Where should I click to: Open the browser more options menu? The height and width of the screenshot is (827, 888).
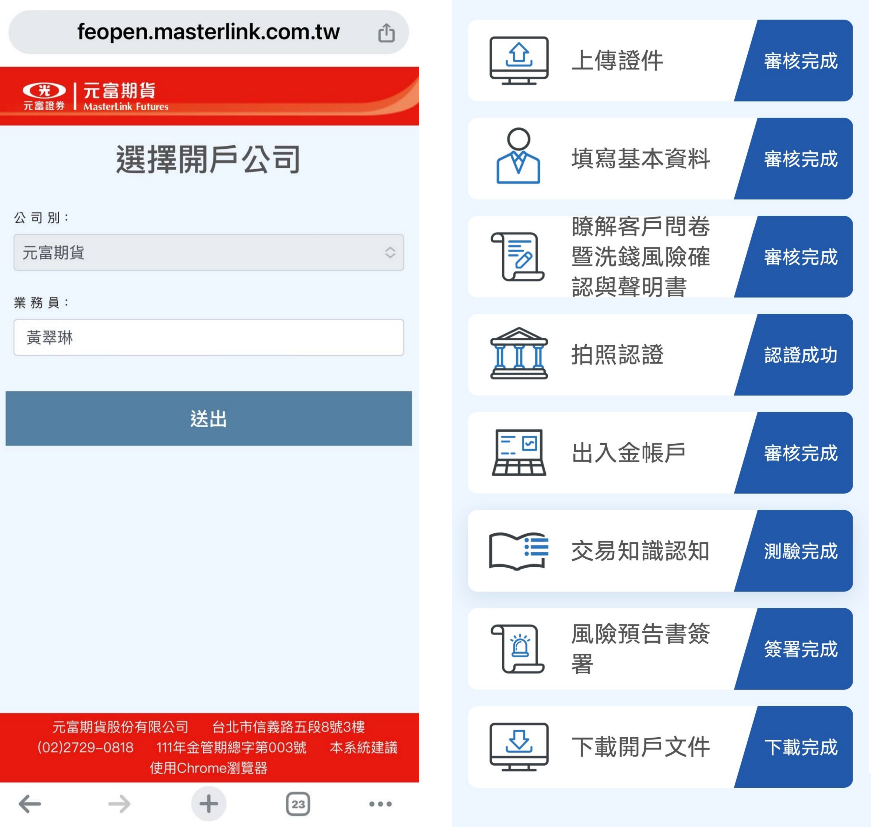pos(380,803)
